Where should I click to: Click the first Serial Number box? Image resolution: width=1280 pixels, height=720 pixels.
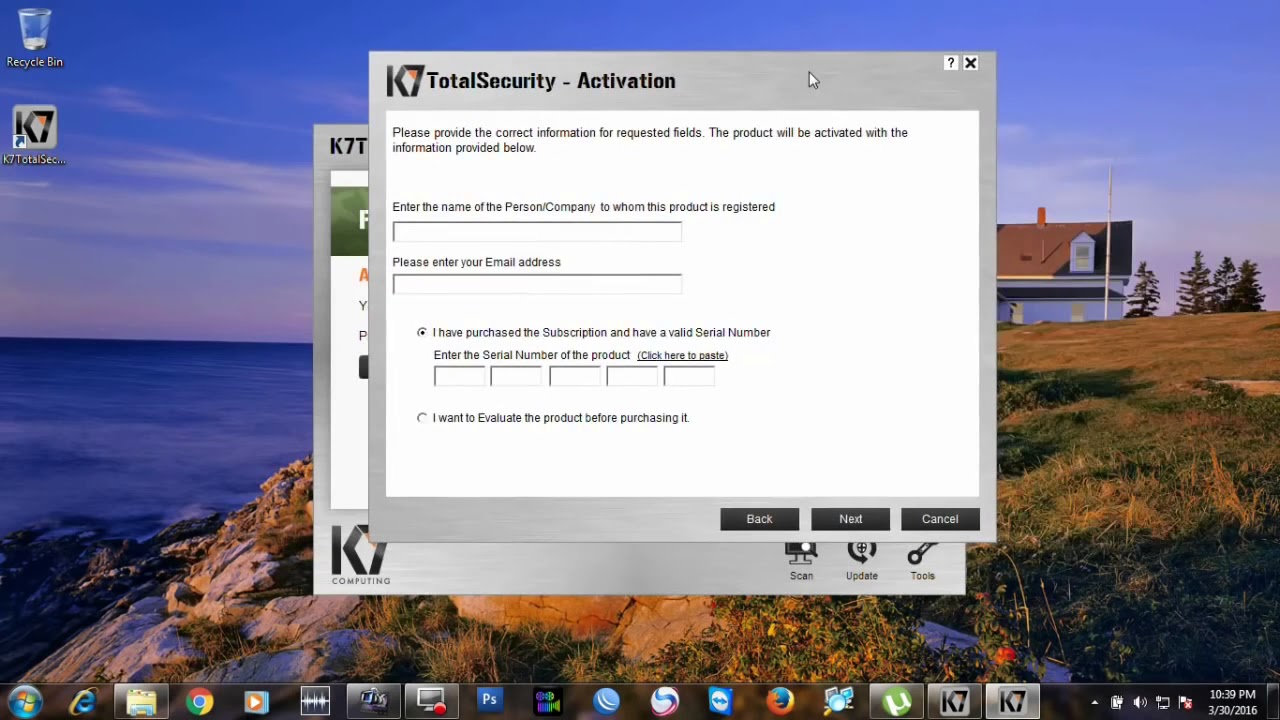[459, 376]
